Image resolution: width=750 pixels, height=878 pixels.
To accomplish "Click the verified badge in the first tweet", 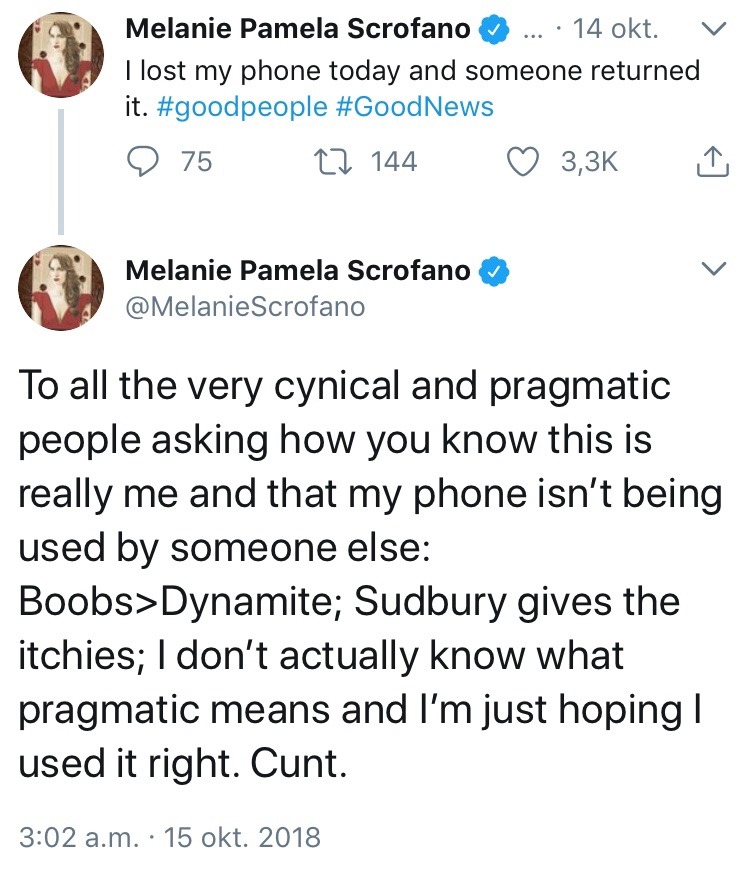I will pyautogui.click(x=492, y=30).
